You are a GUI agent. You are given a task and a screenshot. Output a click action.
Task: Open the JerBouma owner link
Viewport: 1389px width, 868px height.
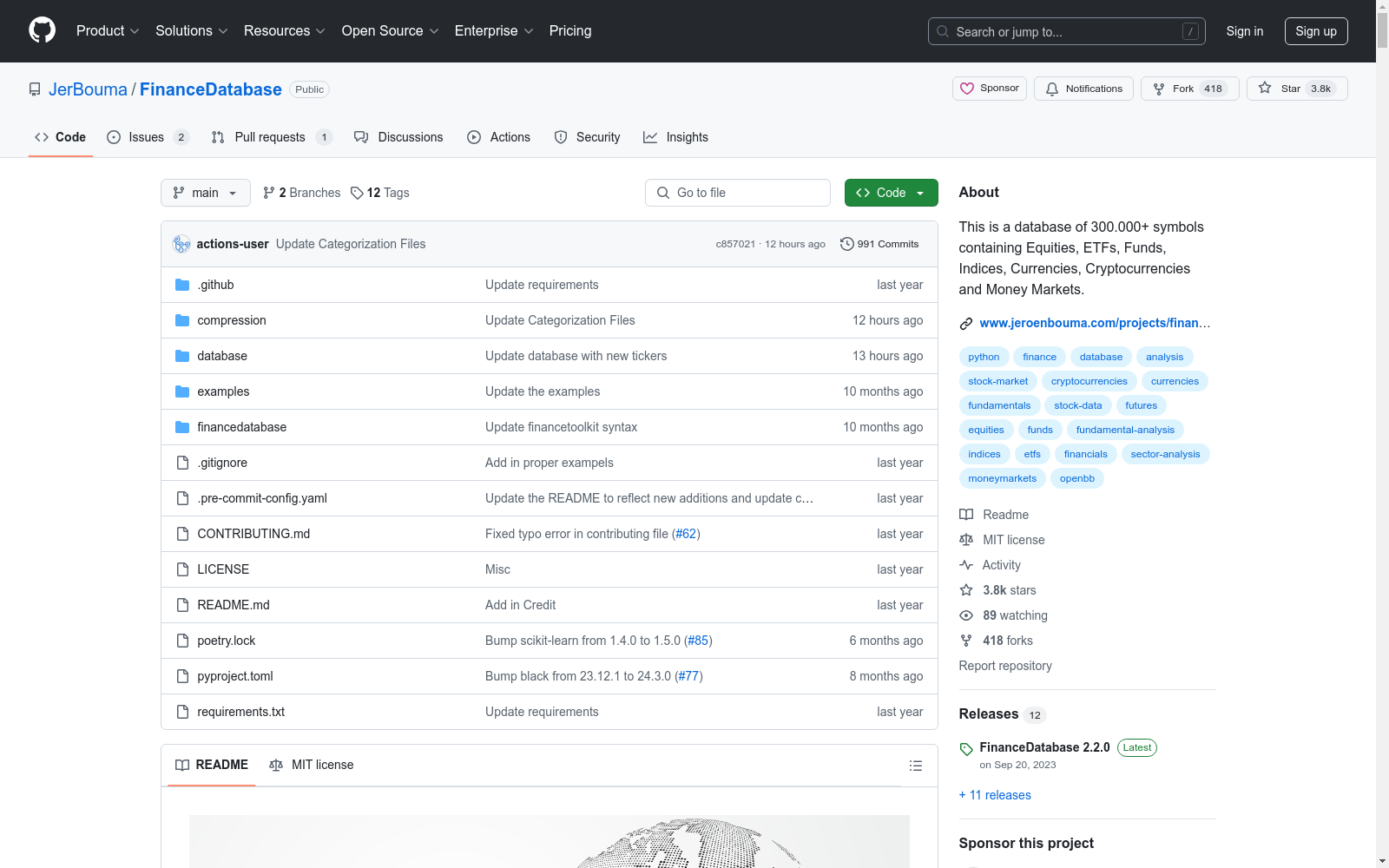click(x=88, y=89)
